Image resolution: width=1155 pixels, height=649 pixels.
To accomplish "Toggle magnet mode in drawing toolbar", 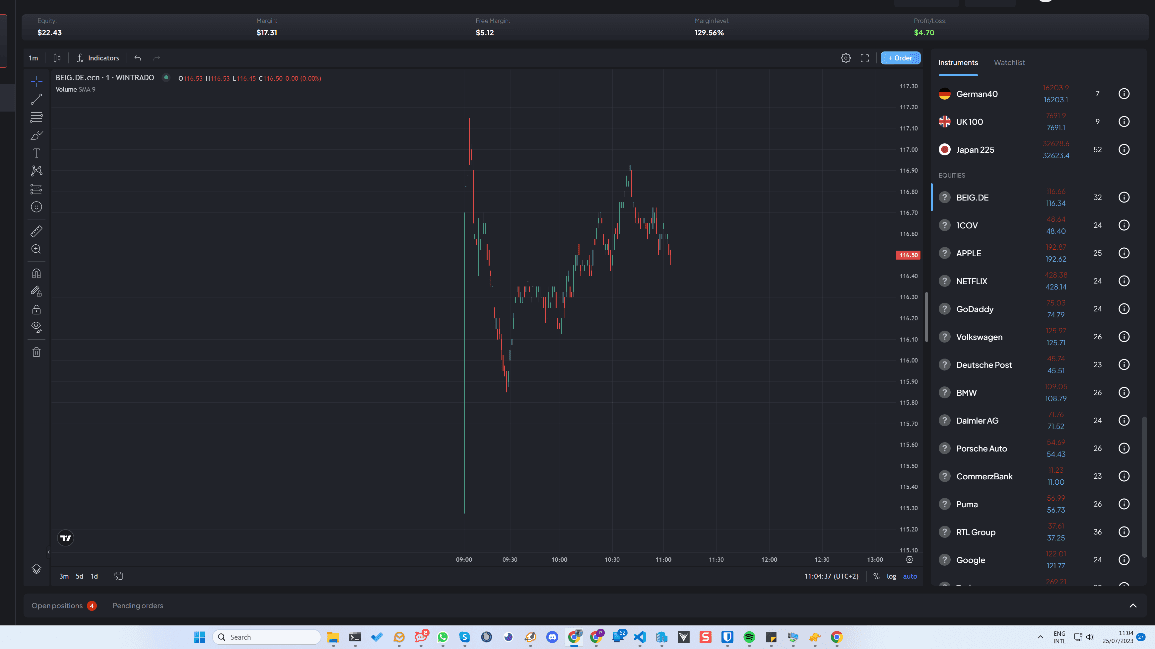I will pyautogui.click(x=36, y=273).
